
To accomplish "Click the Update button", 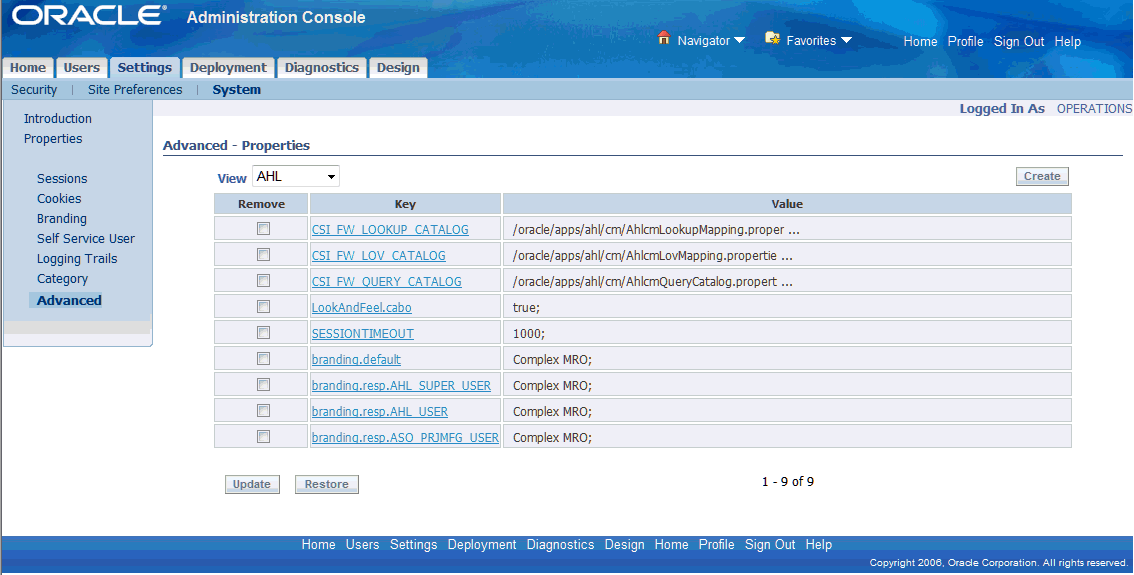I will tap(252, 485).
